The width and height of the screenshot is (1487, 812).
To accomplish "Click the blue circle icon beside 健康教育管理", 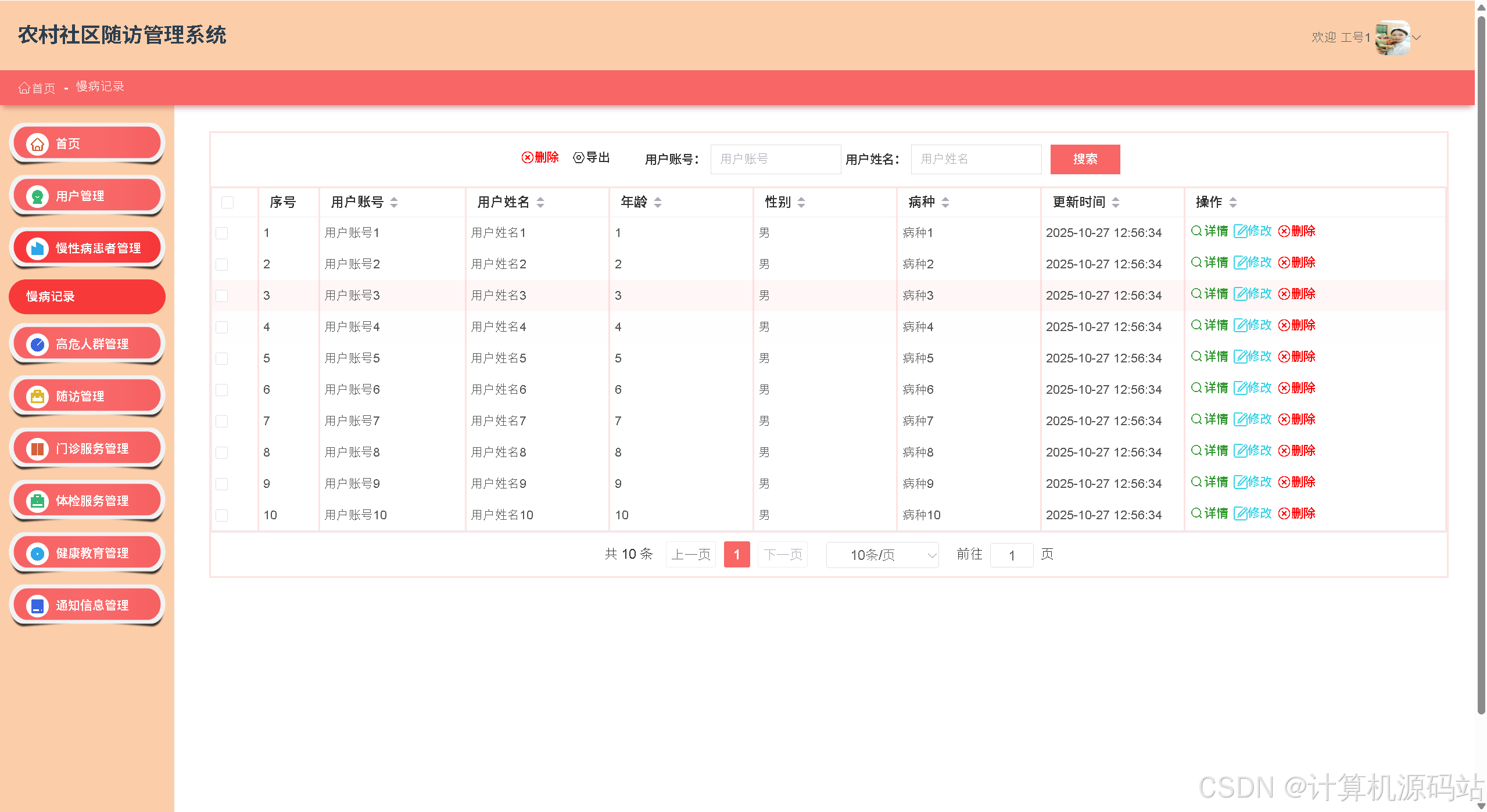I will (x=38, y=554).
